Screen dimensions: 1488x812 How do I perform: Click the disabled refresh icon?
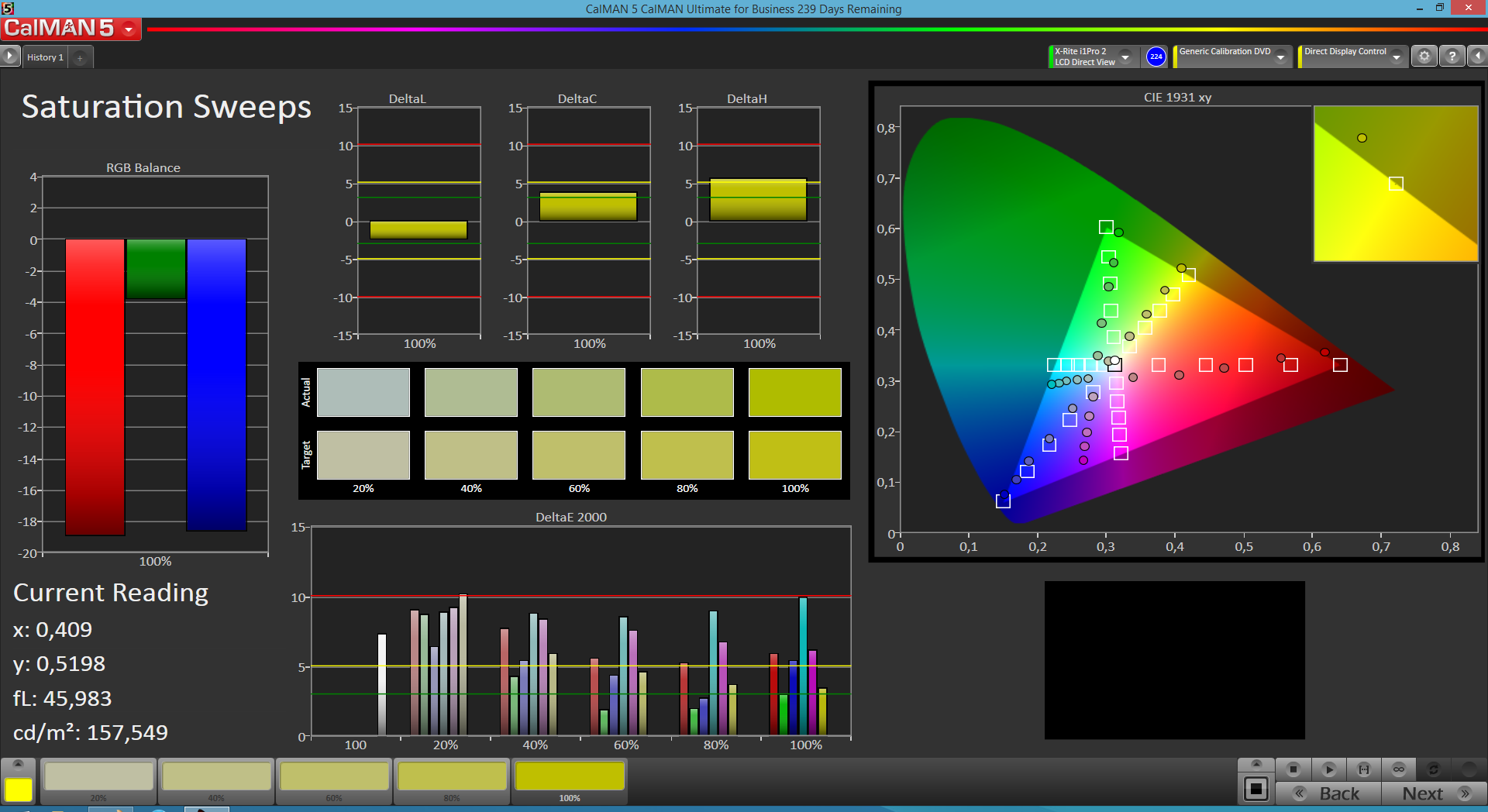(1434, 769)
